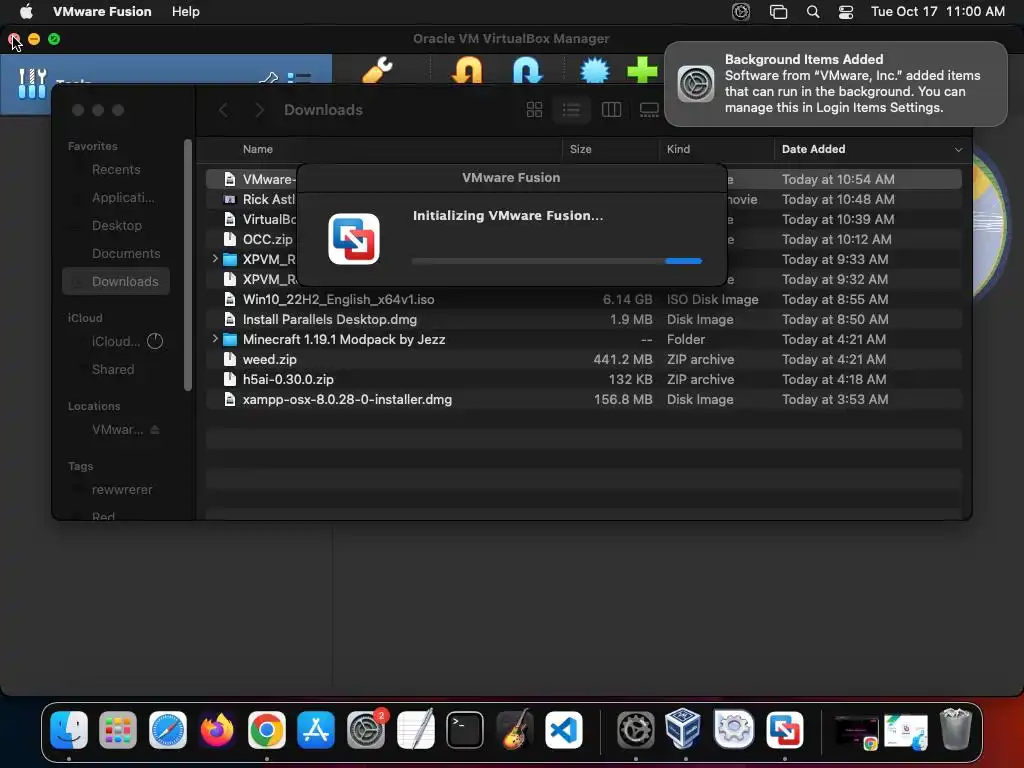
Task: Expand XPVM_R folder added at 9:33 AM
Action: [x=215, y=259]
